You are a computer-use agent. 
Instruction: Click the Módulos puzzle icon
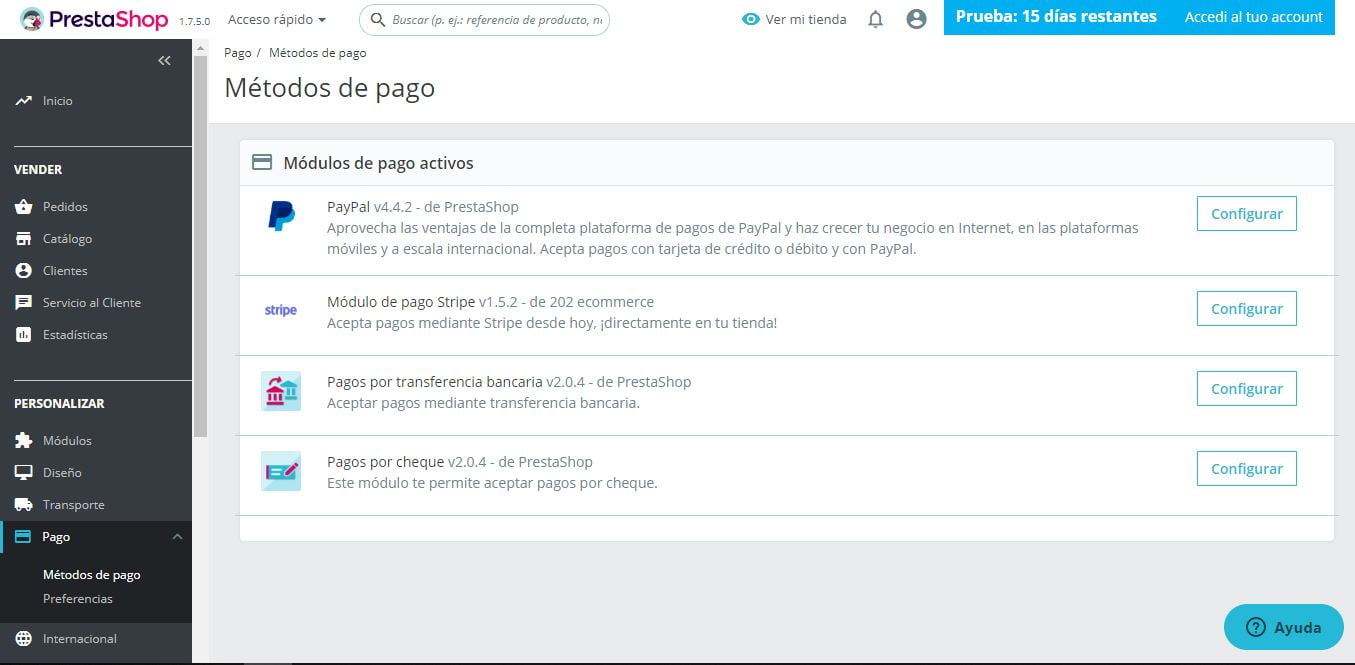[25, 440]
